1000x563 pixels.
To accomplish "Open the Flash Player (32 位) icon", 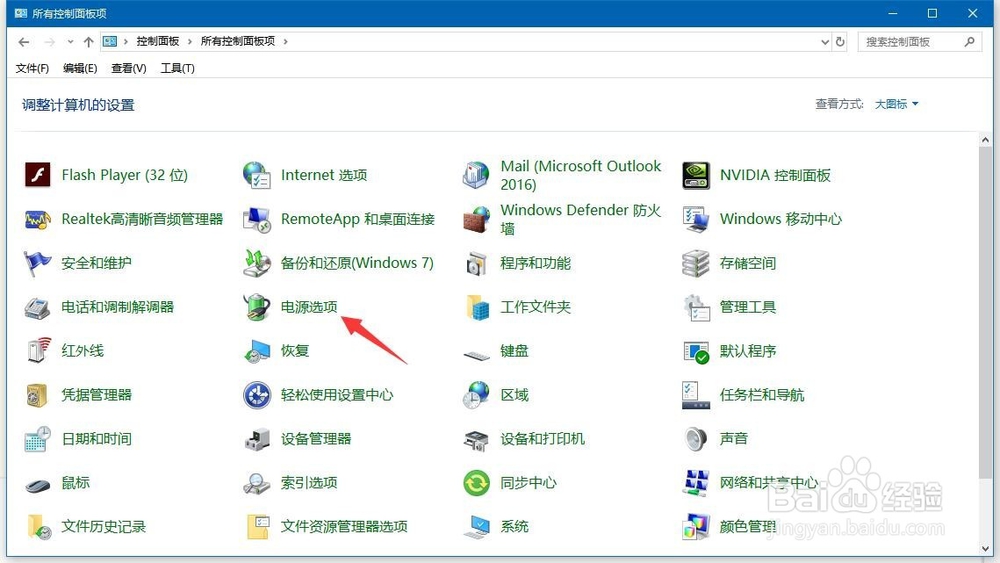I will [x=38, y=175].
